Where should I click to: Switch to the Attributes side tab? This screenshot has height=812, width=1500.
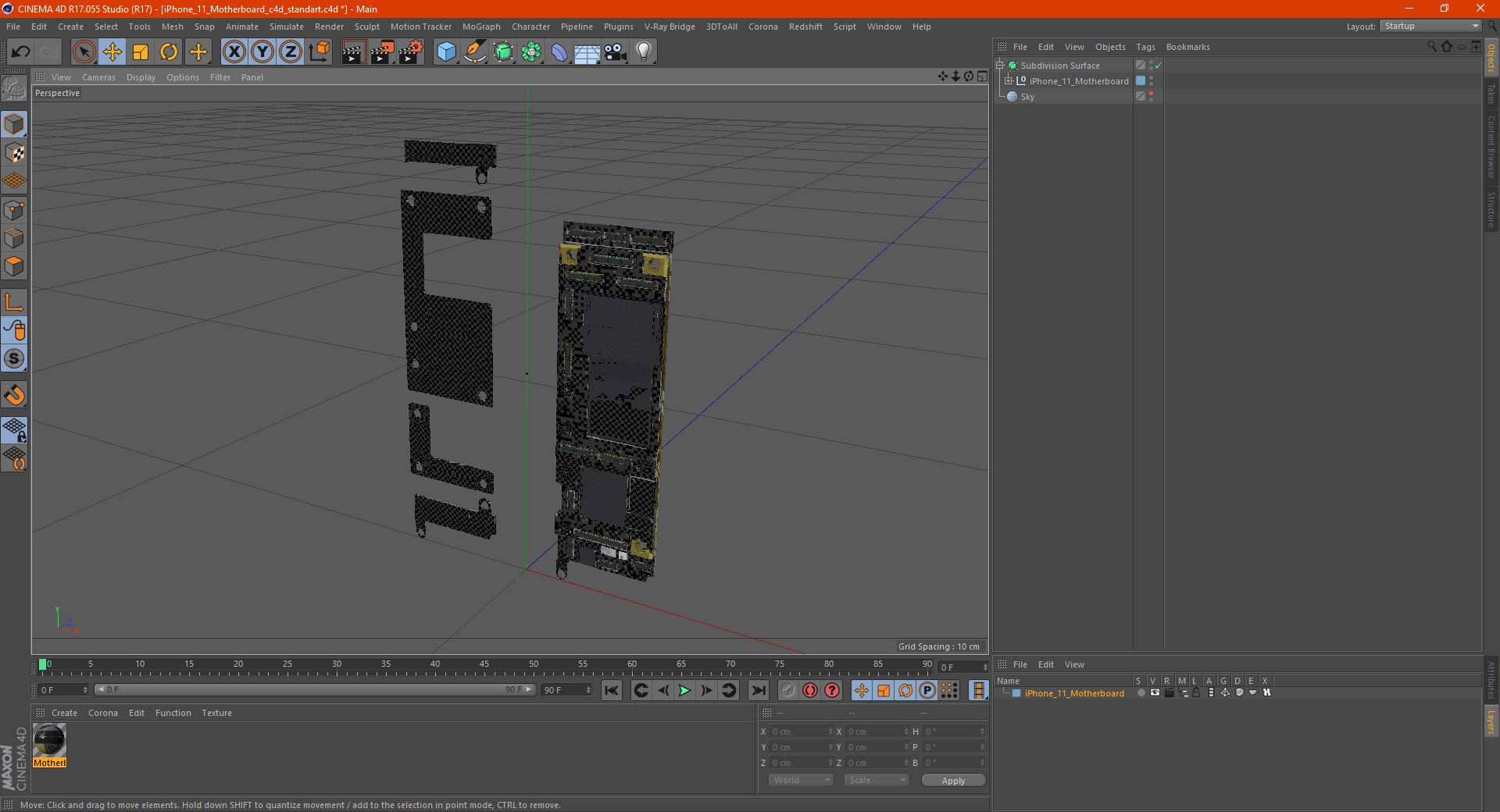[x=1491, y=680]
